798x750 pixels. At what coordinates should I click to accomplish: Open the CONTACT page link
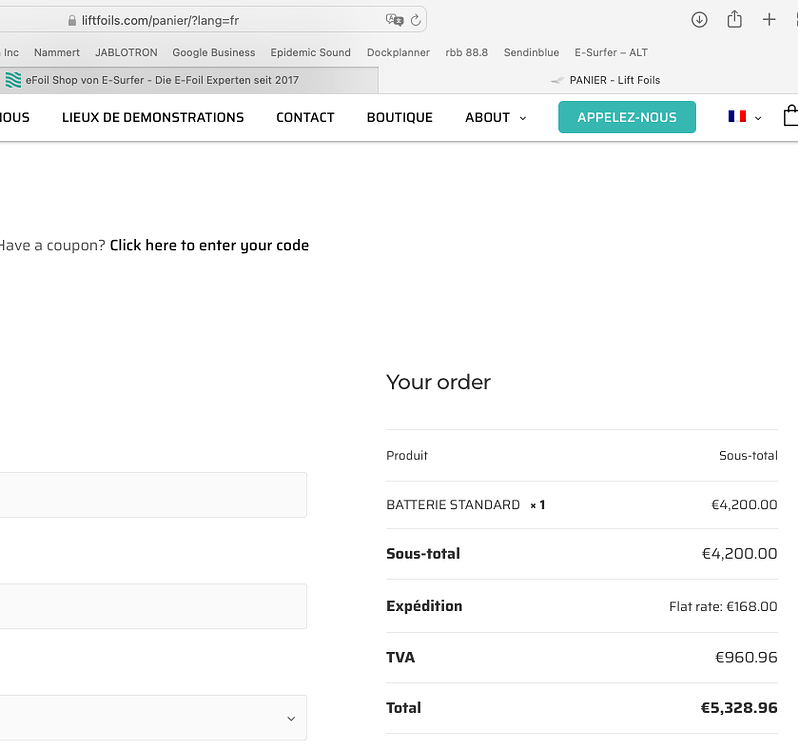tap(305, 117)
